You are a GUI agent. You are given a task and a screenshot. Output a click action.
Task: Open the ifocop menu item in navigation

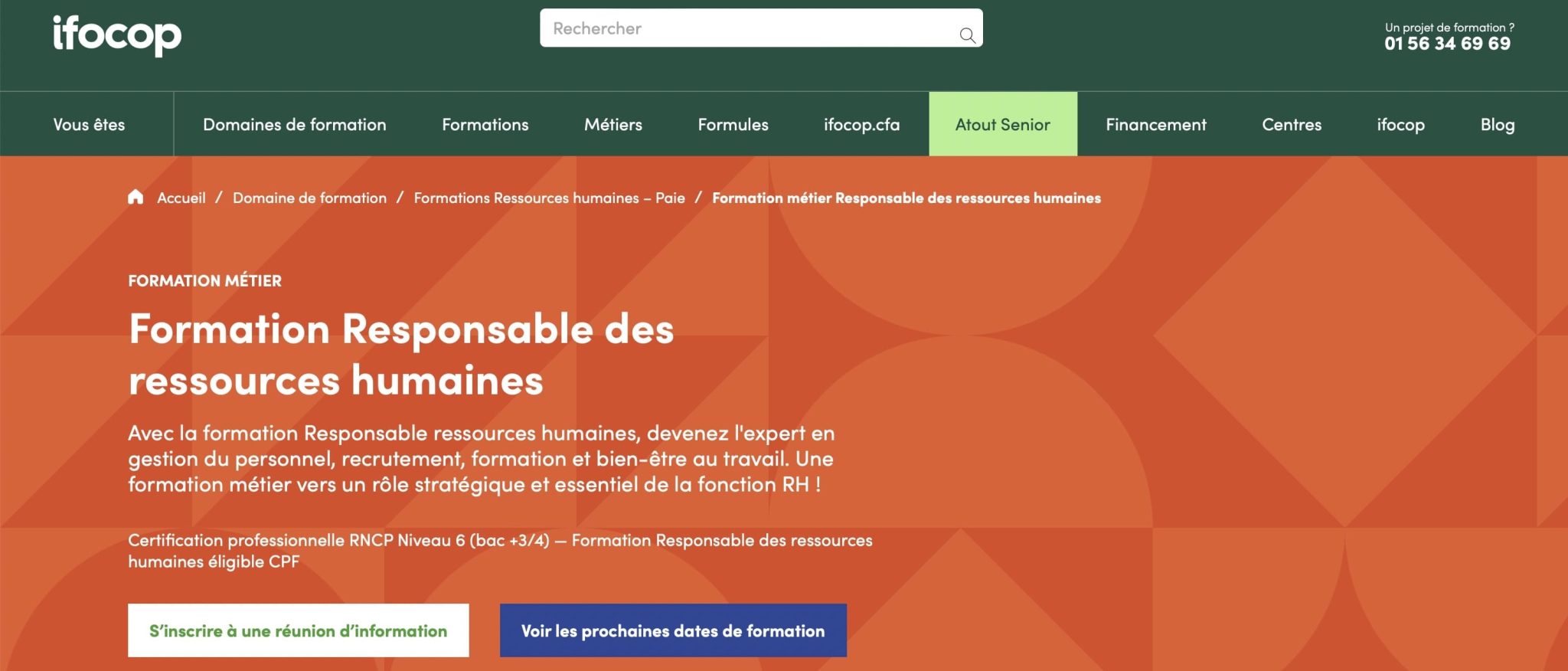coord(1401,124)
